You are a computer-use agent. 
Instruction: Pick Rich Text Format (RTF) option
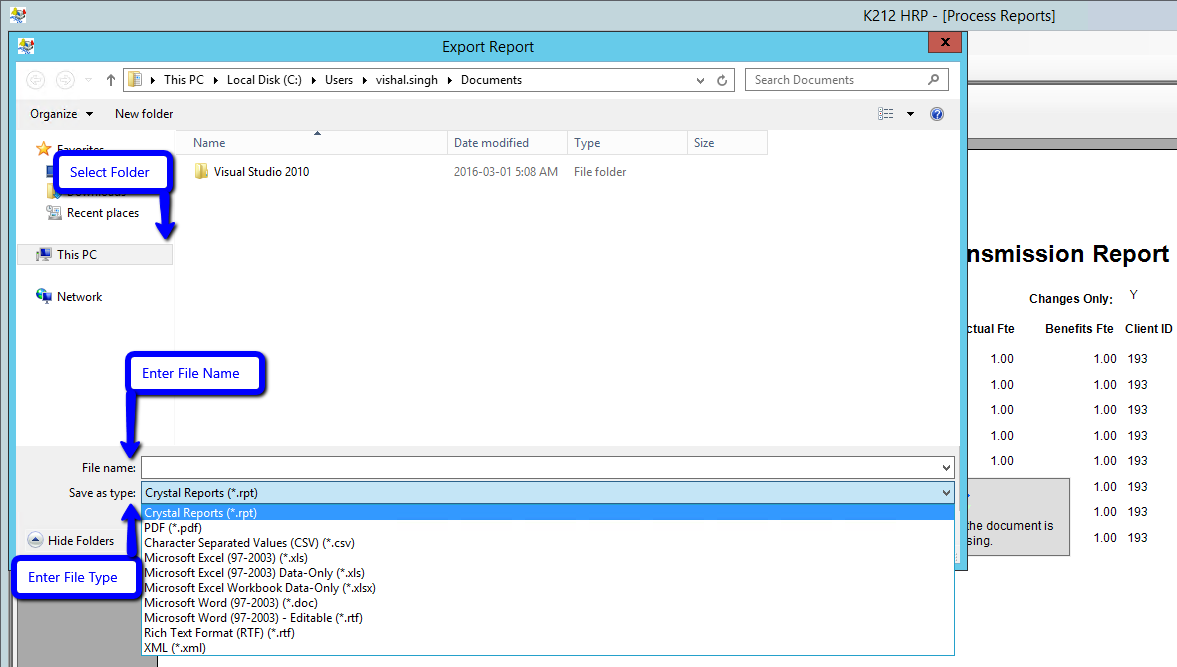[x=219, y=633]
